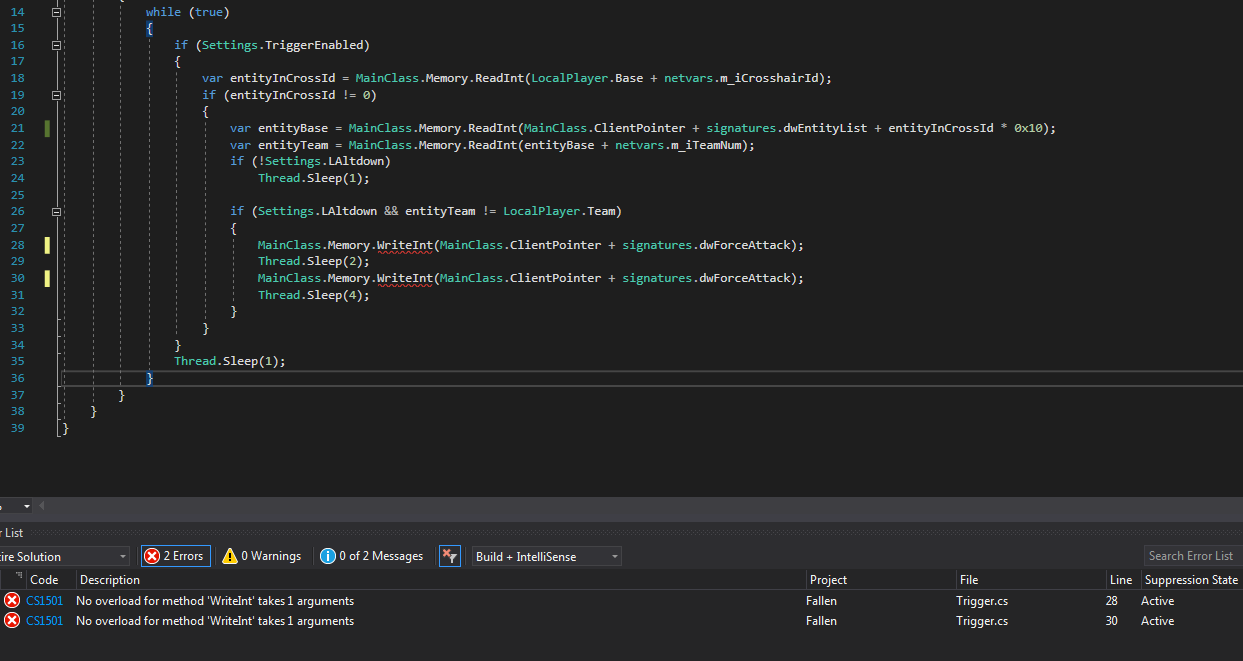The width and height of the screenshot is (1243, 661).
Task: Collapse the if block at line 16
Action: tap(56, 45)
